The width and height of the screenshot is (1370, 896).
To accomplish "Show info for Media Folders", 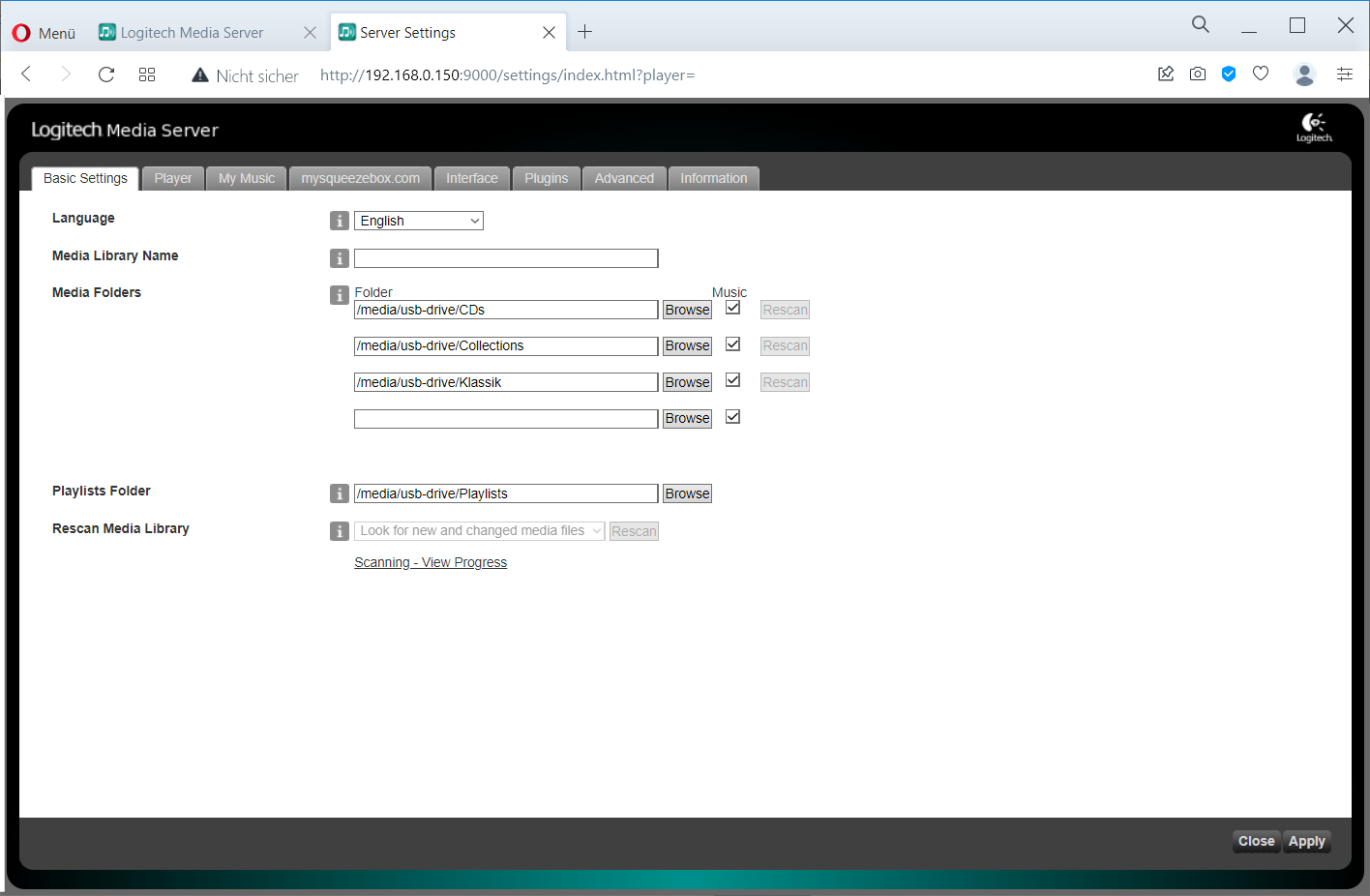I will click(340, 295).
